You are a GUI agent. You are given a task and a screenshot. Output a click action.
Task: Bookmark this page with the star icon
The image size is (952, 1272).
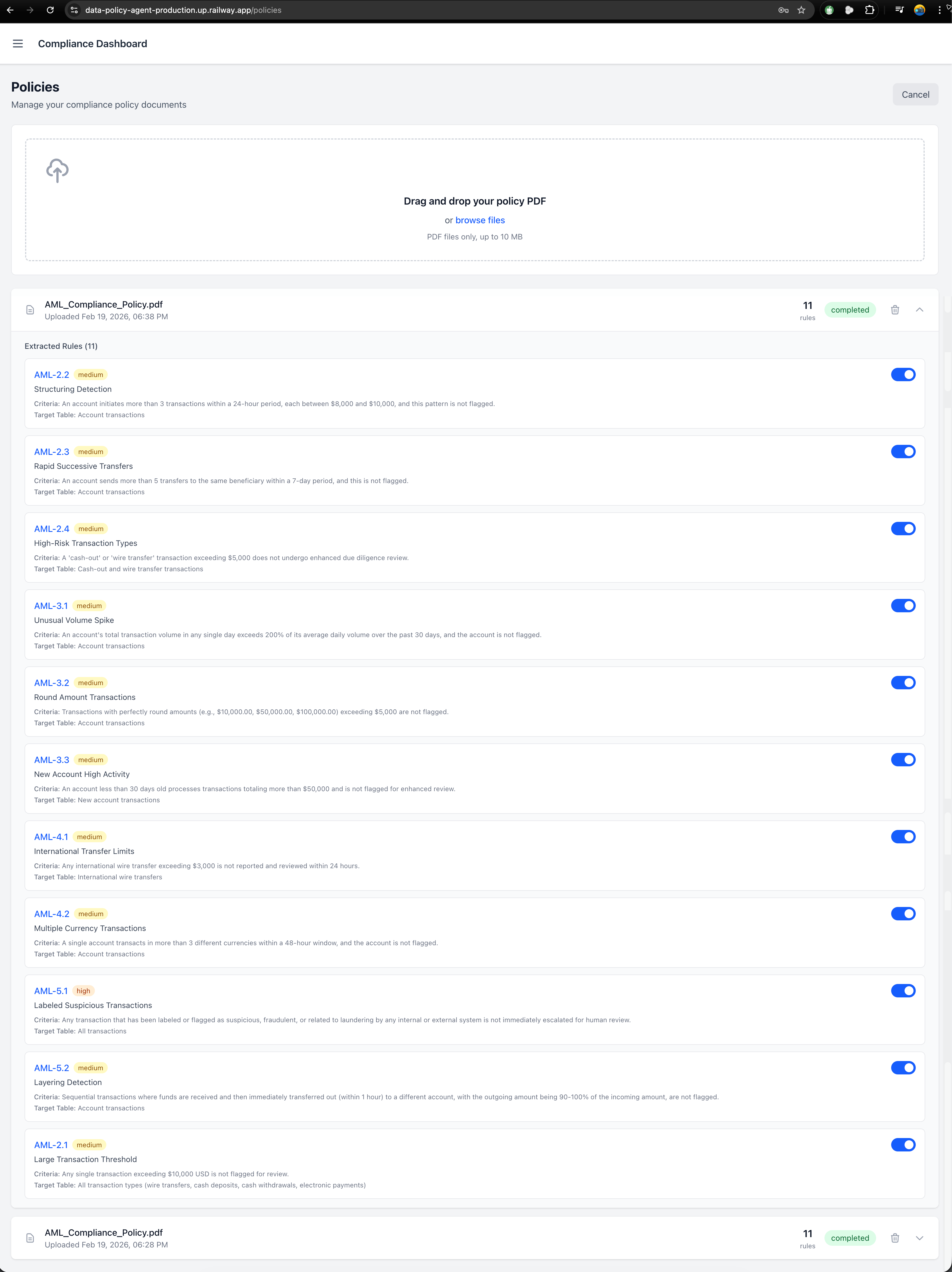click(x=801, y=10)
